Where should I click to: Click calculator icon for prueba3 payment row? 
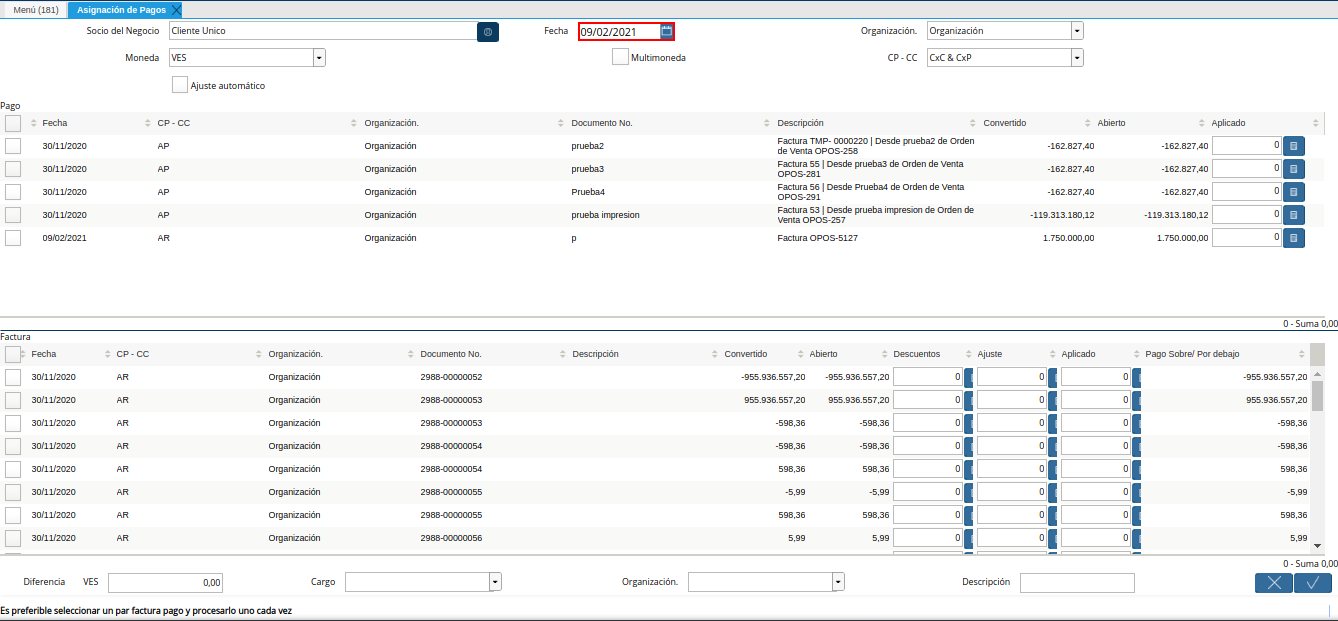[1293, 169]
